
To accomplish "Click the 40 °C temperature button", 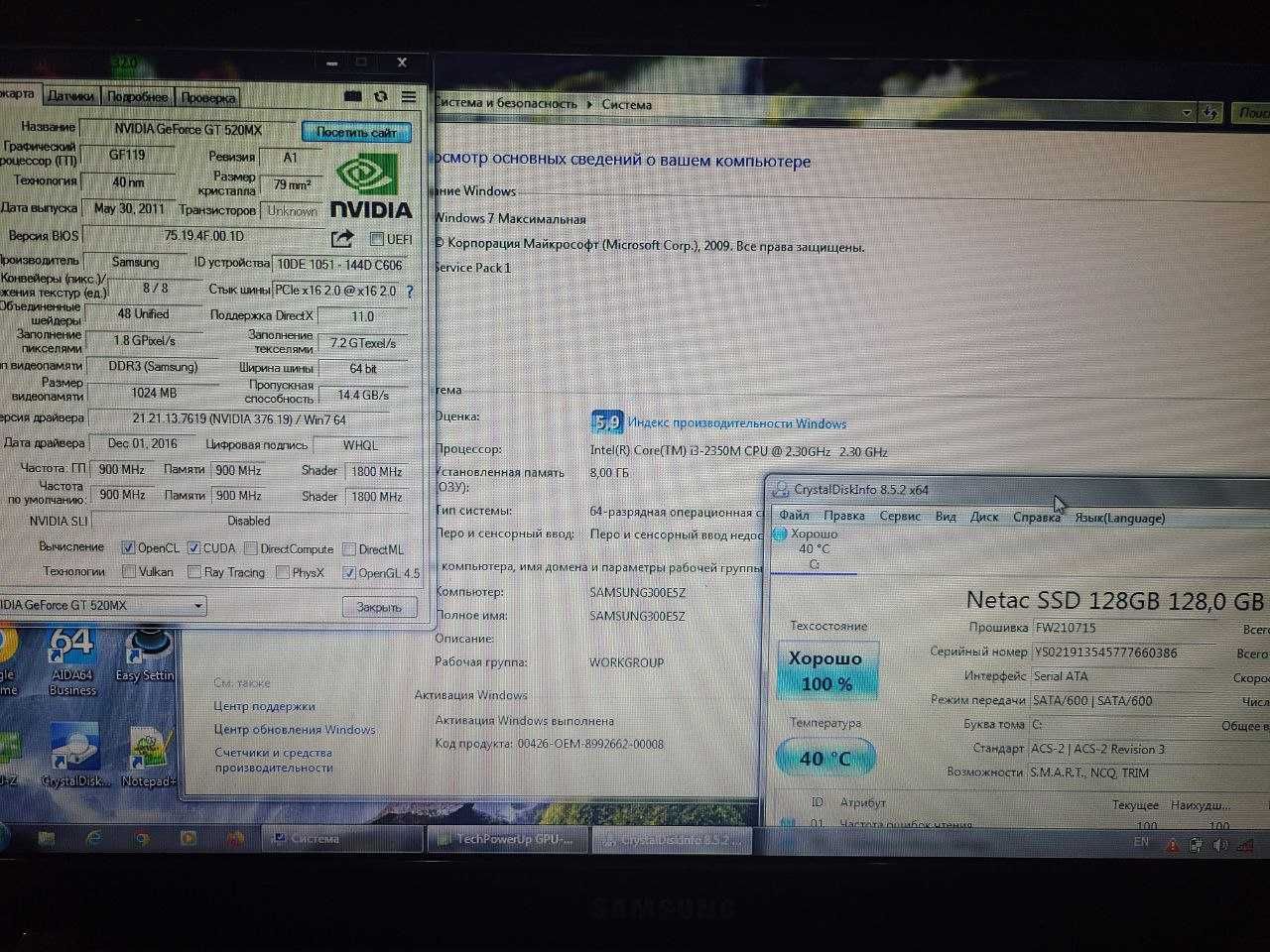I will pos(825,759).
